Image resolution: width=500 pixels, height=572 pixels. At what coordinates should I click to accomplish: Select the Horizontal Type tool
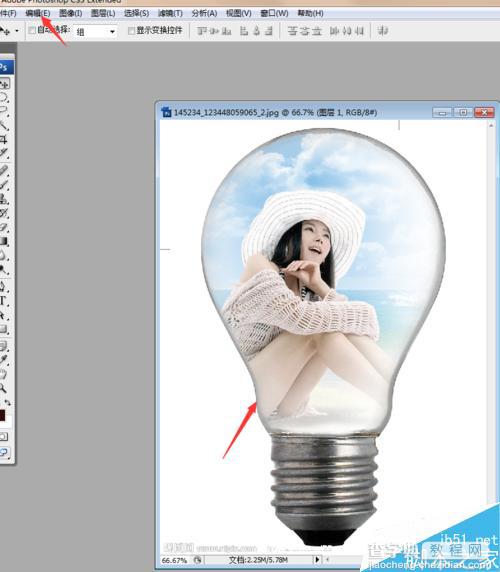(x=4, y=301)
